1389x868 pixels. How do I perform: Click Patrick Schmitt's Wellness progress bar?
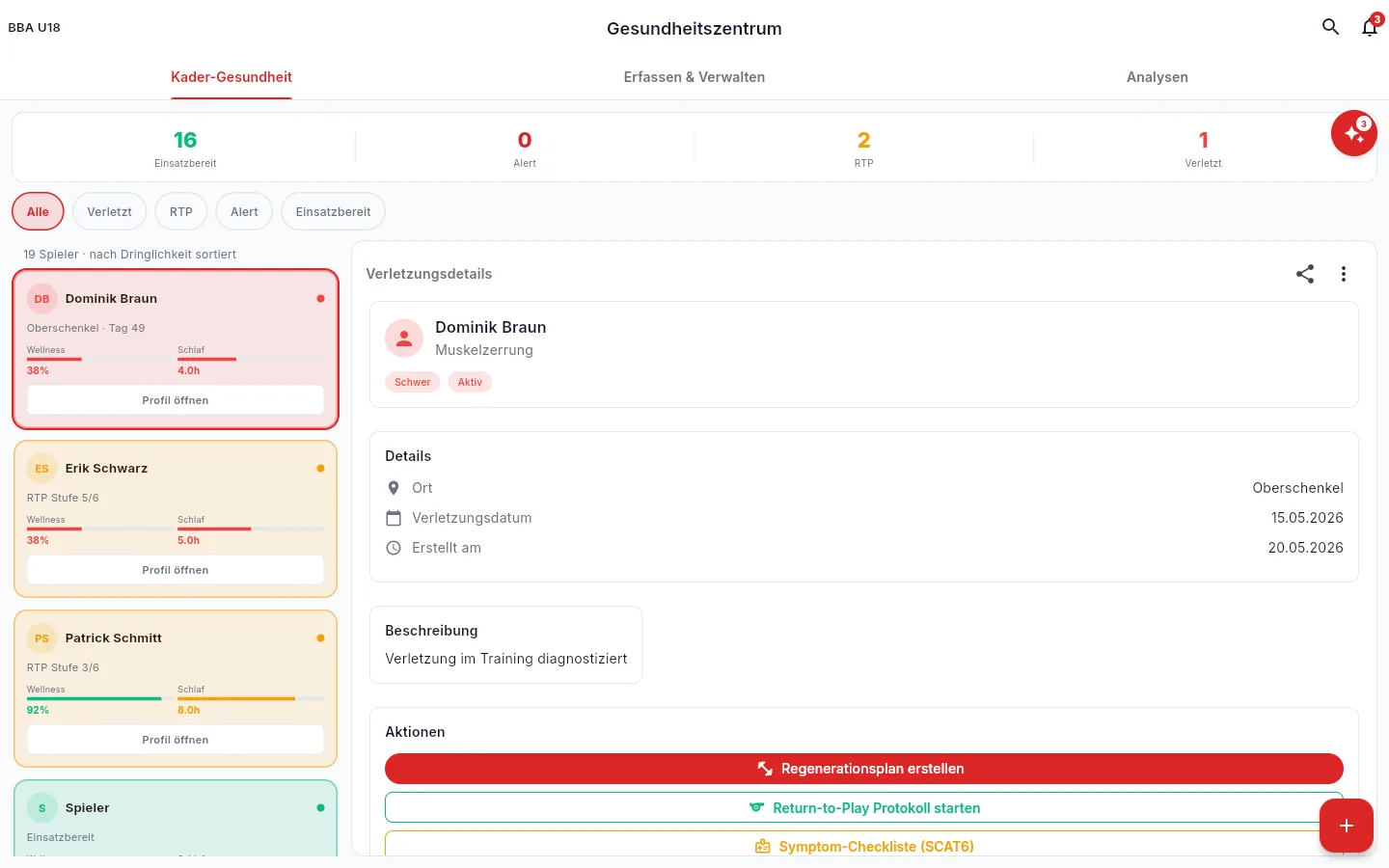[100, 698]
